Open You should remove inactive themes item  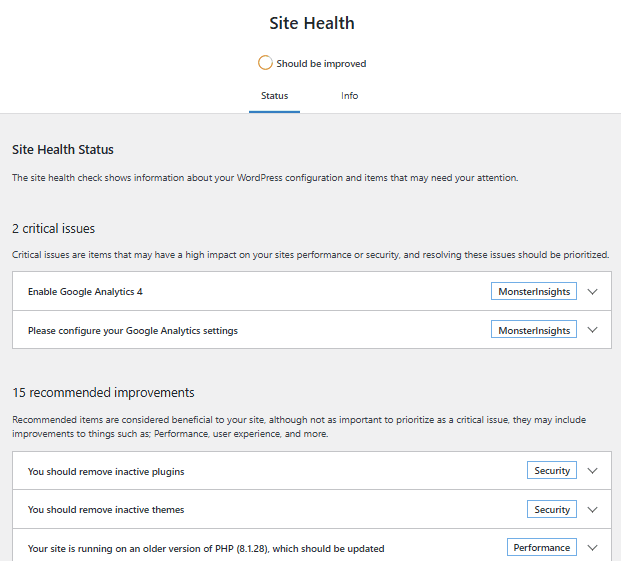pyautogui.click(x=106, y=510)
